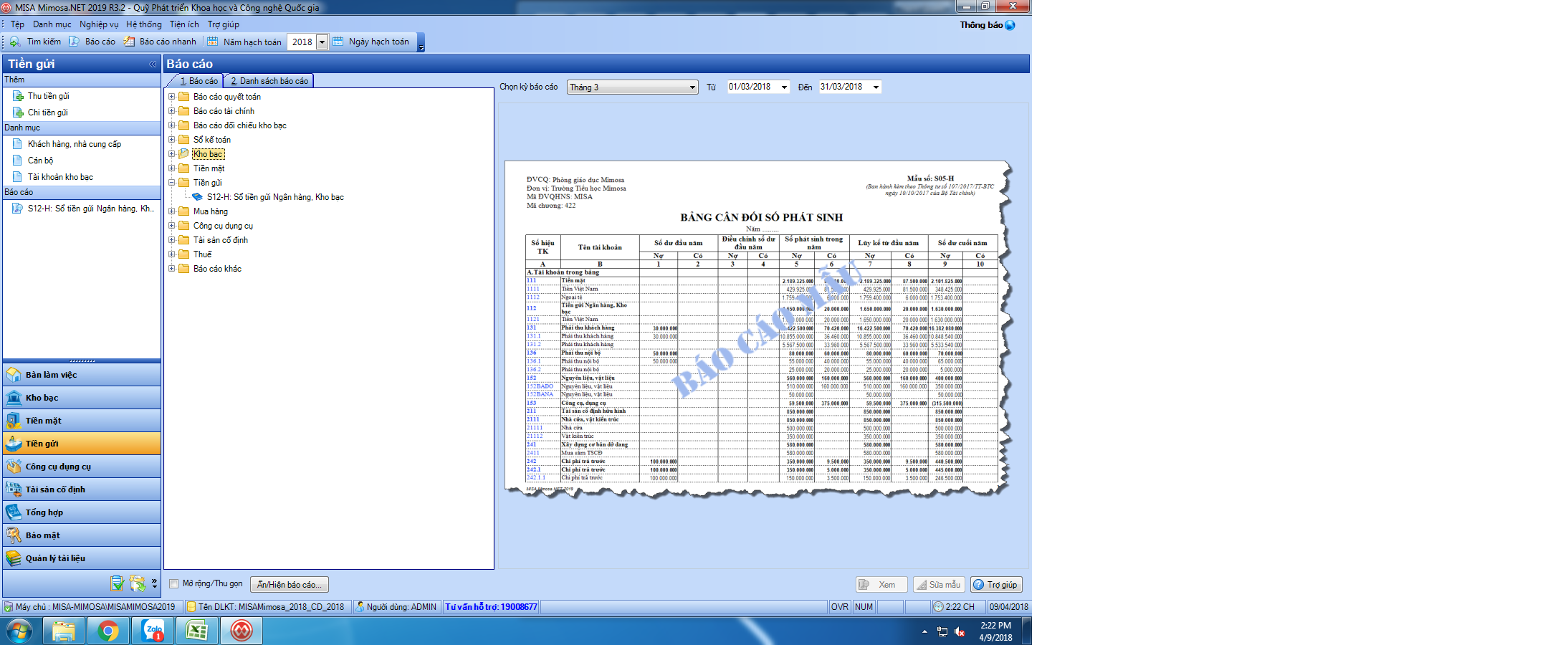Switch to Tiền gửi module
Image resolution: width=1568 pixels, height=645 pixels.
82,444
